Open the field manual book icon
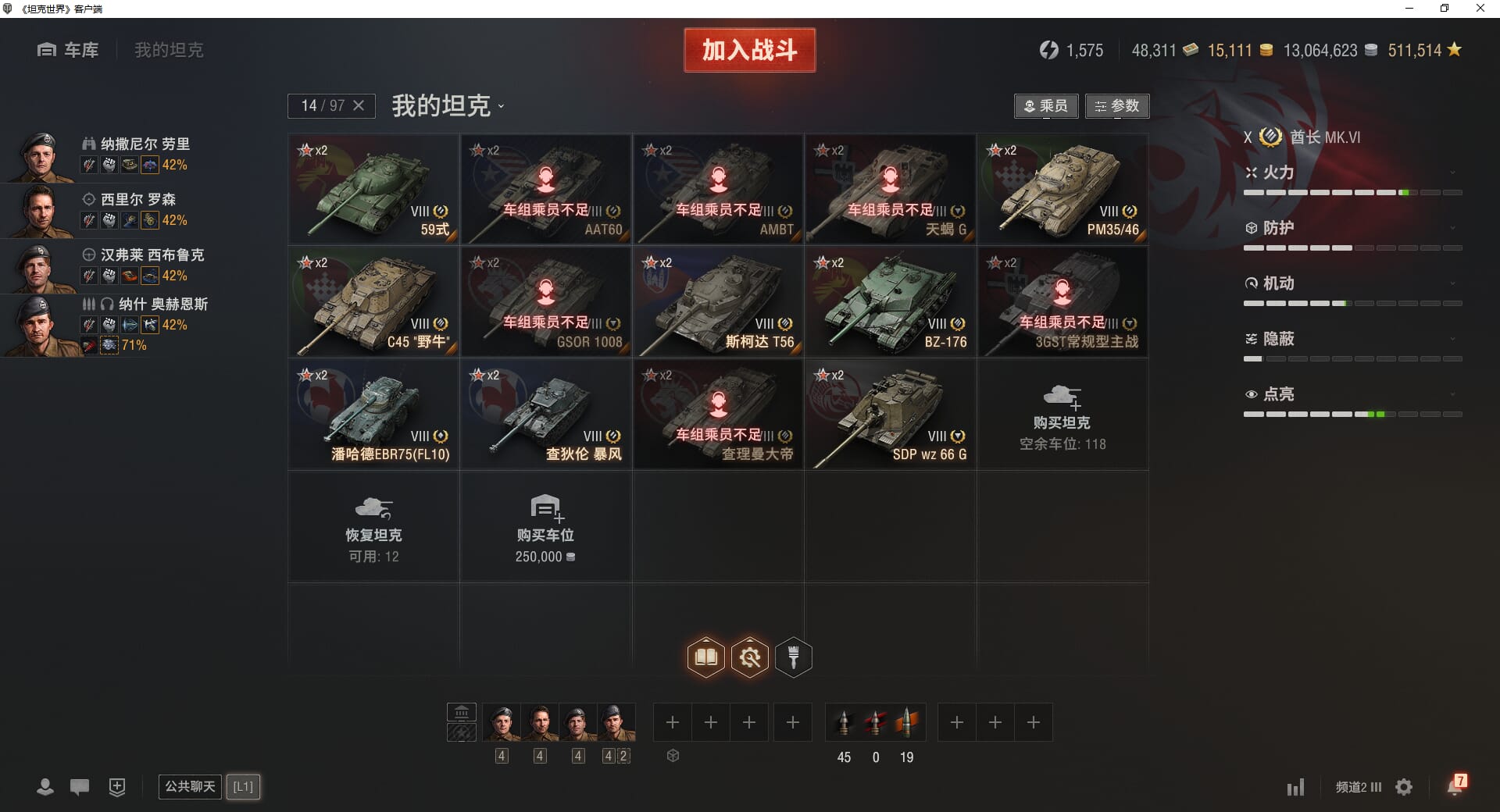Viewport: 1500px width, 812px height. point(705,657)
